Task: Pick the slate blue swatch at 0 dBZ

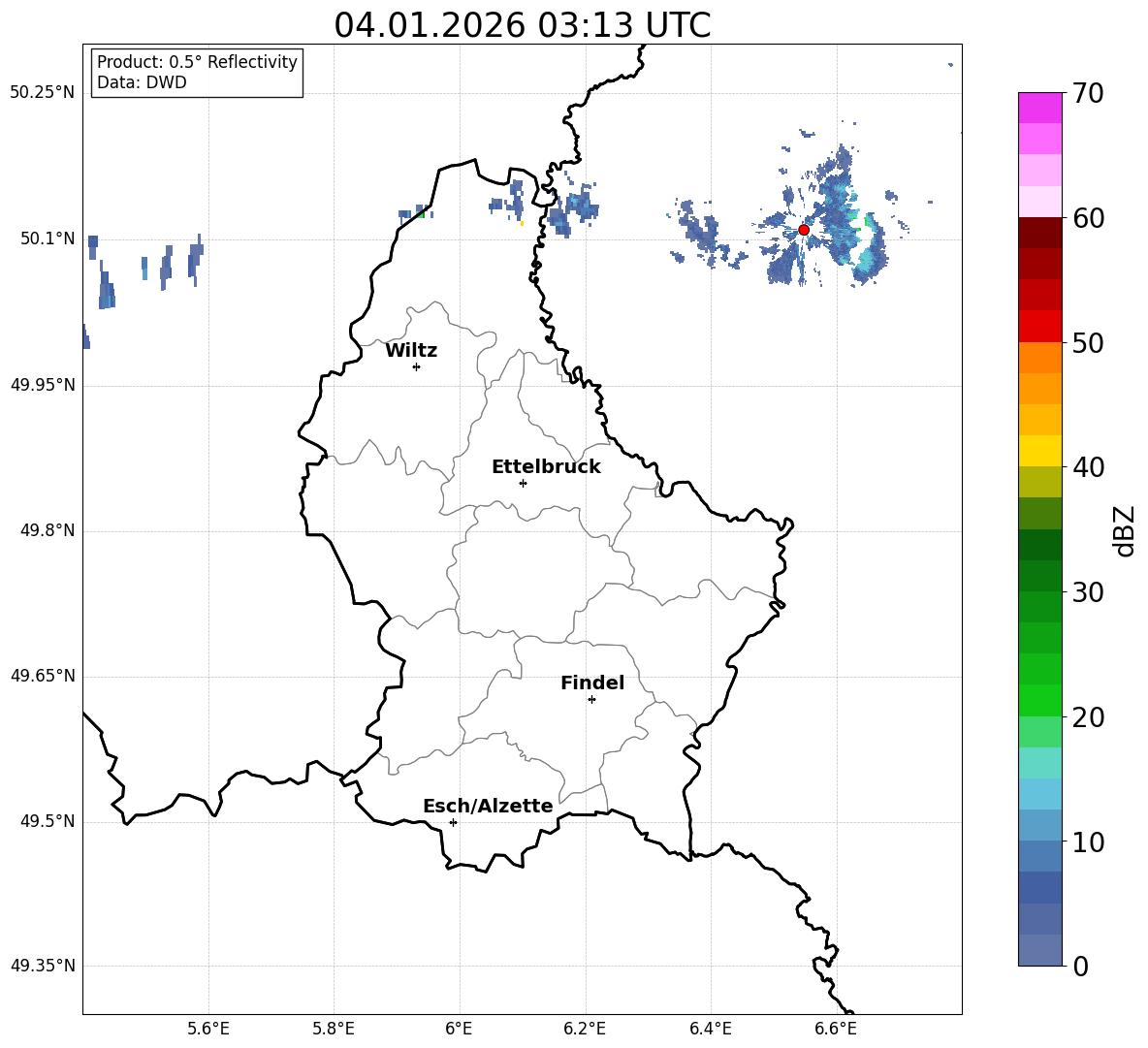Action: pos(1039,950)
